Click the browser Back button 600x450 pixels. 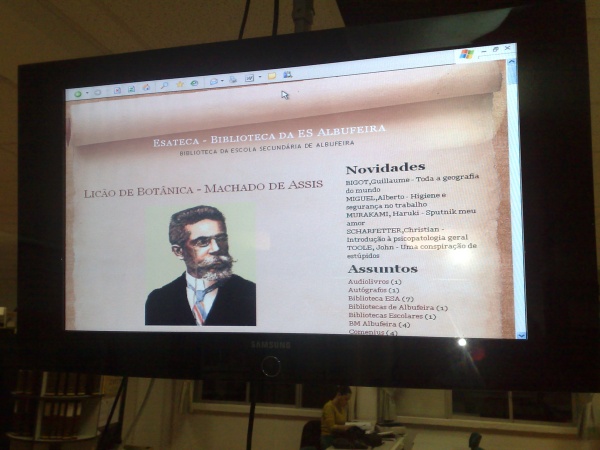pos(78,94)
